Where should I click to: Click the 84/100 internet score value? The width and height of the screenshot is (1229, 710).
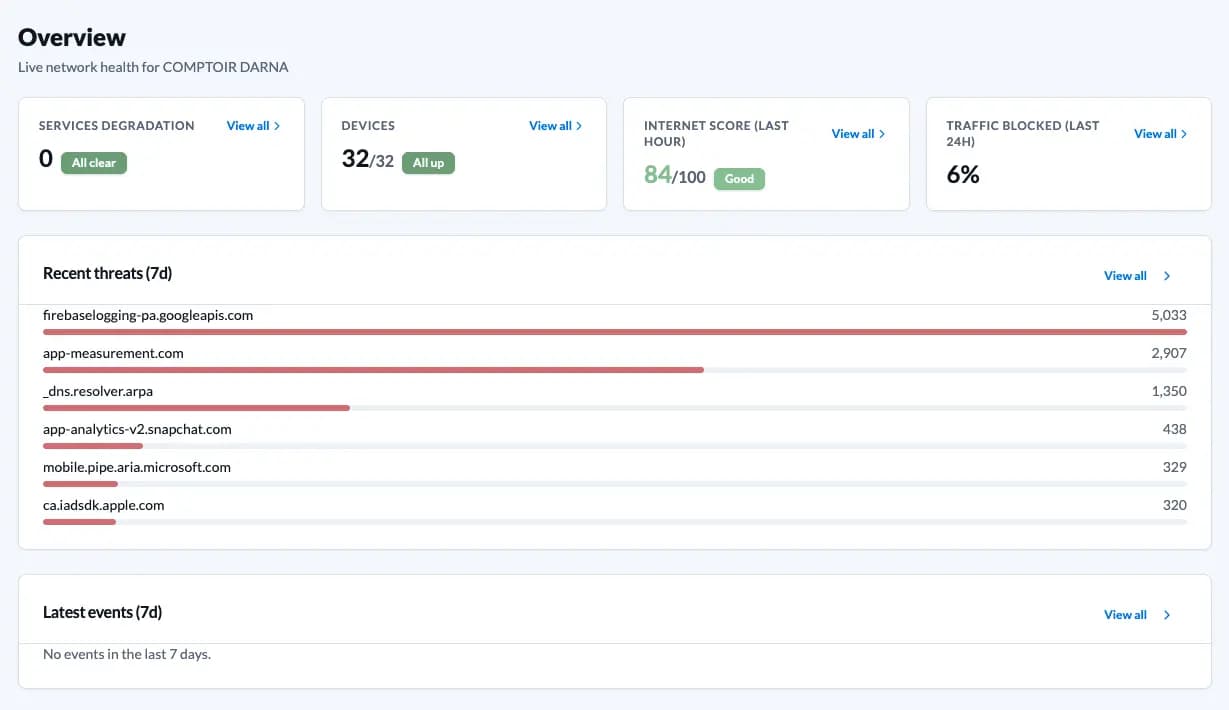point(675,176)
